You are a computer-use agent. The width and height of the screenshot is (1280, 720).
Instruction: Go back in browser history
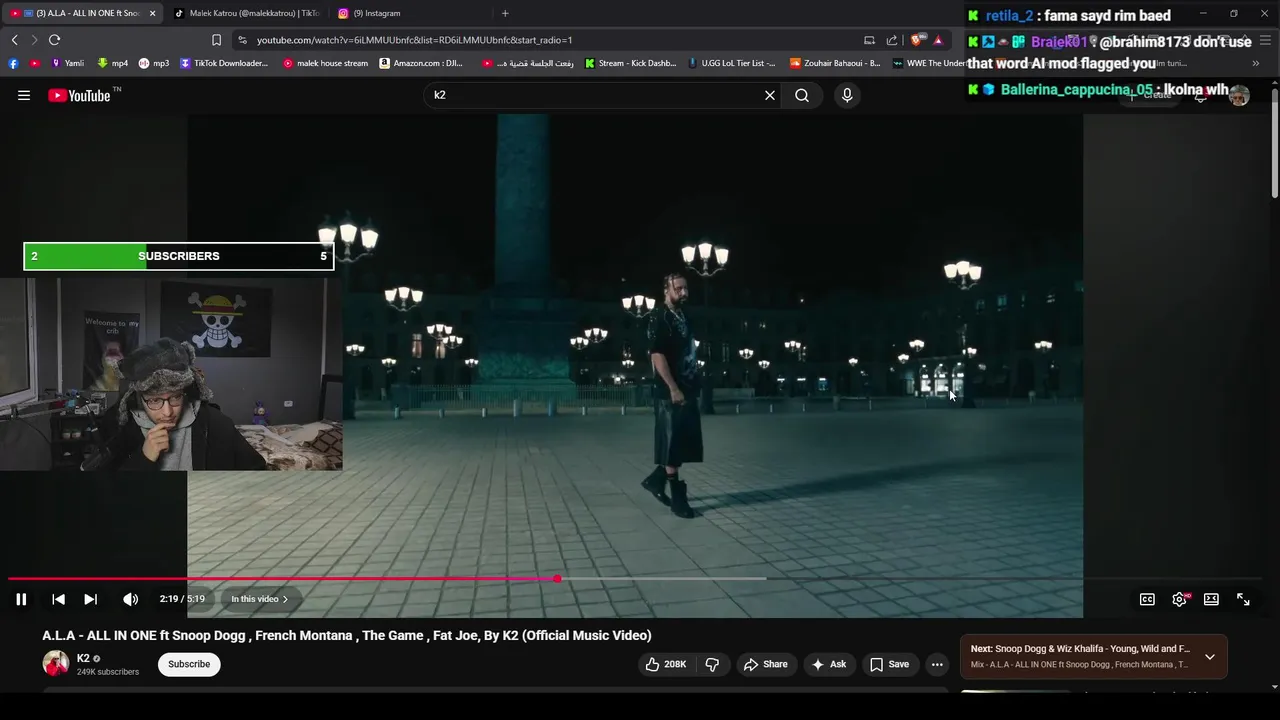pyautogui.click(x=14, y=40)
